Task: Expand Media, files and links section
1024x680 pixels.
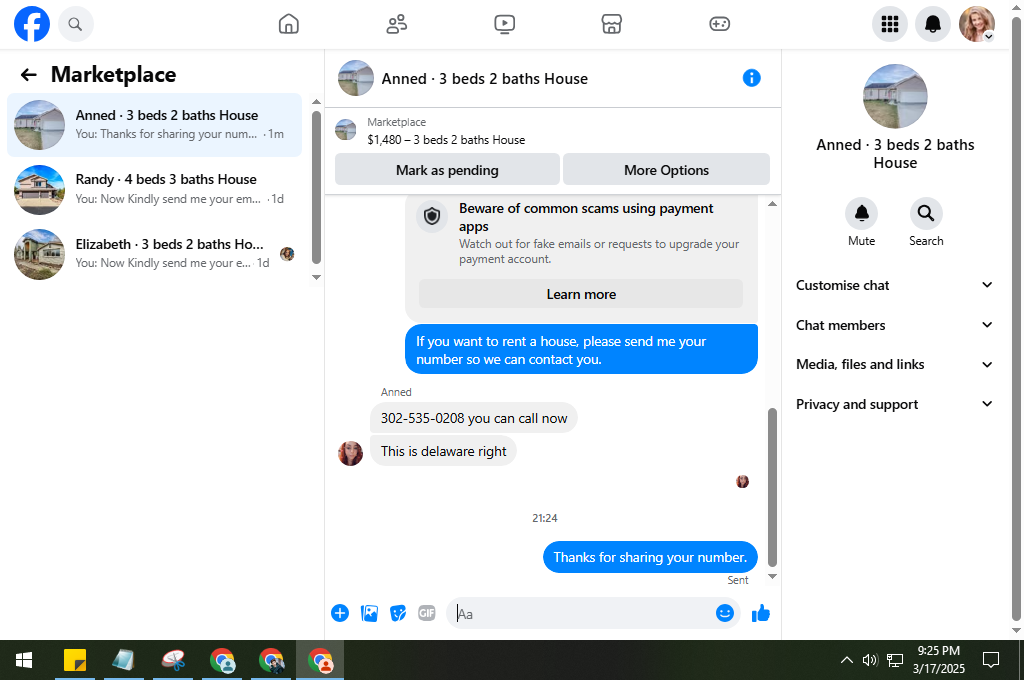Action: tap(894, 364)
